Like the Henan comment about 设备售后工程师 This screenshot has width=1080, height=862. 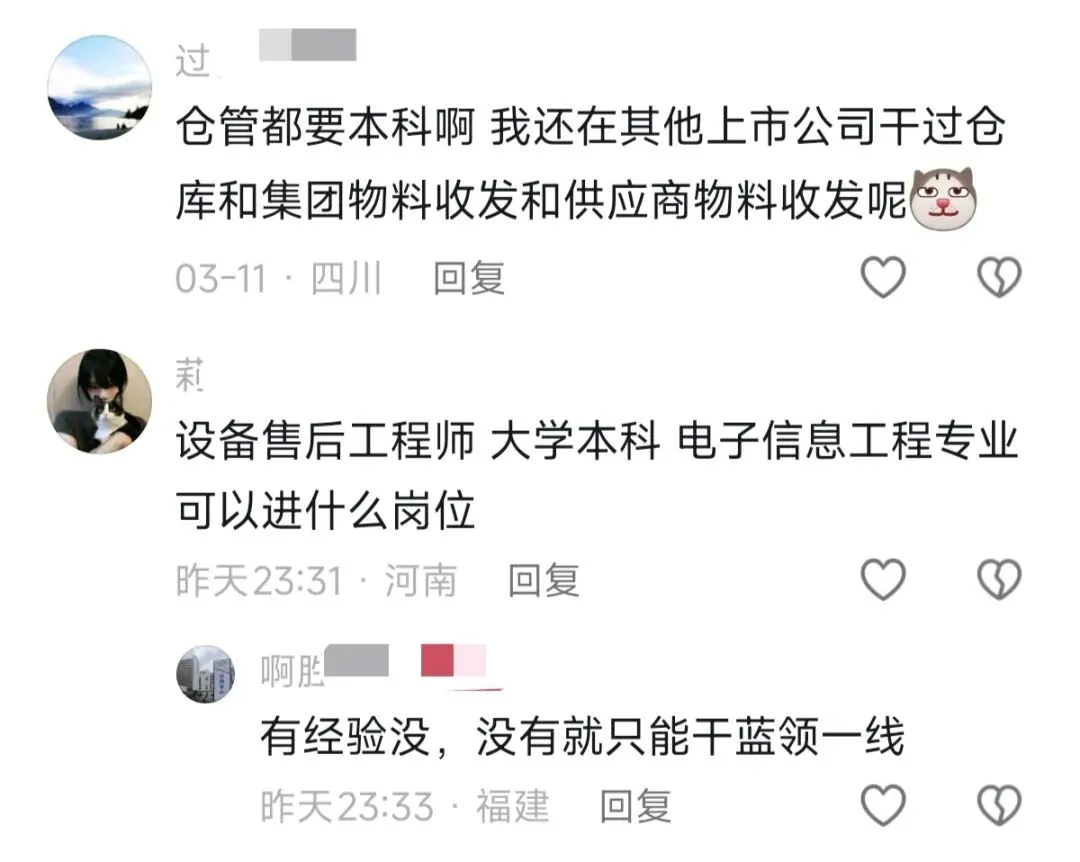(883, 579)
